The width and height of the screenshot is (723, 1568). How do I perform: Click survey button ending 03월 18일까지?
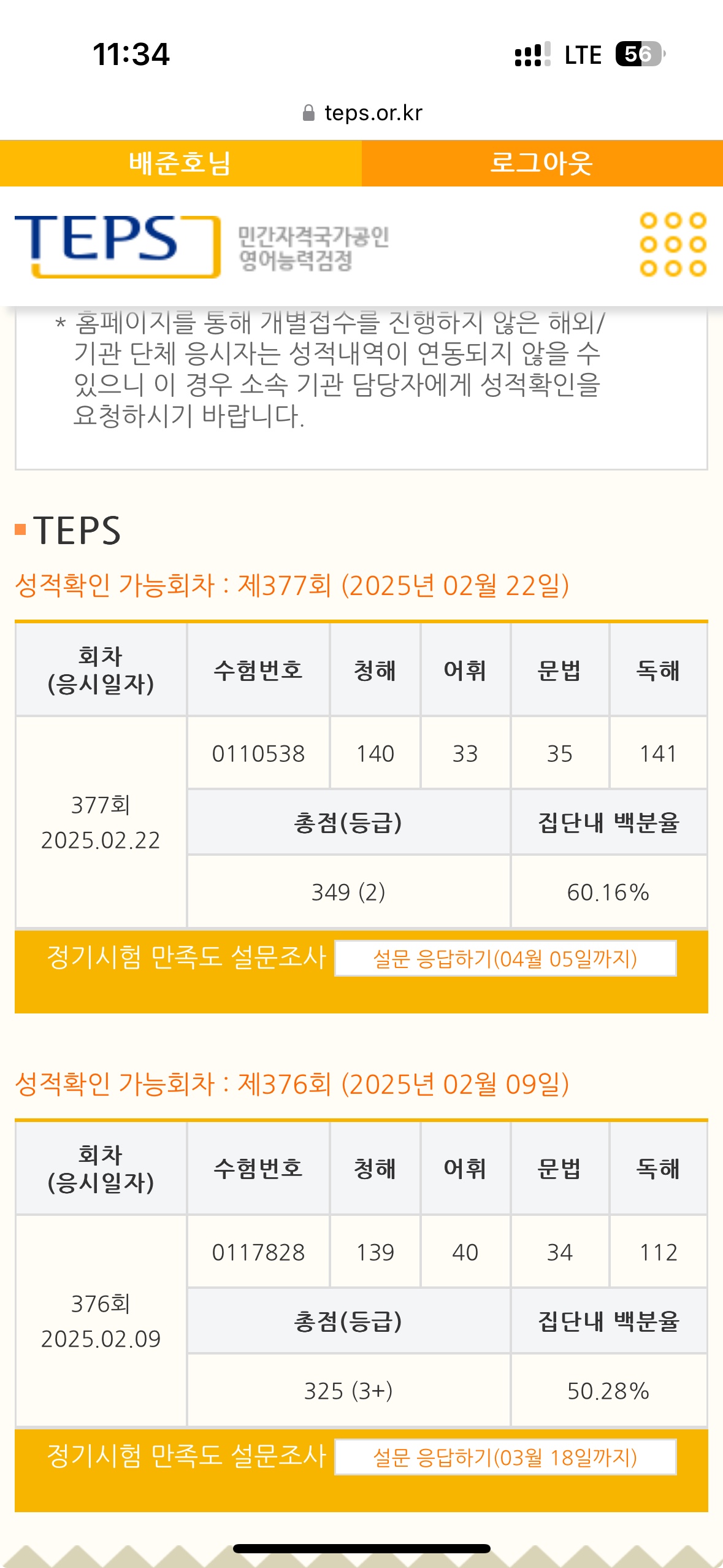pyautogui.click(x=505, y=1457)
